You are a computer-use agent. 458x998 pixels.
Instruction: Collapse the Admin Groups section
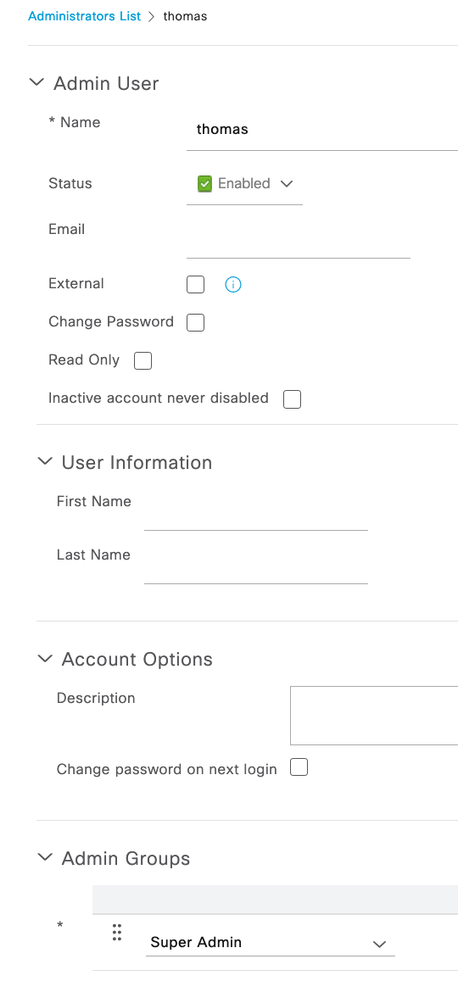tap(45, 857)
